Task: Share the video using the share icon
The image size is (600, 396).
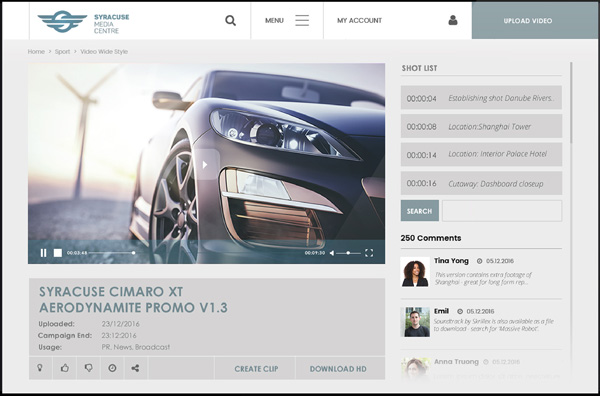Action: pos(135,368)
